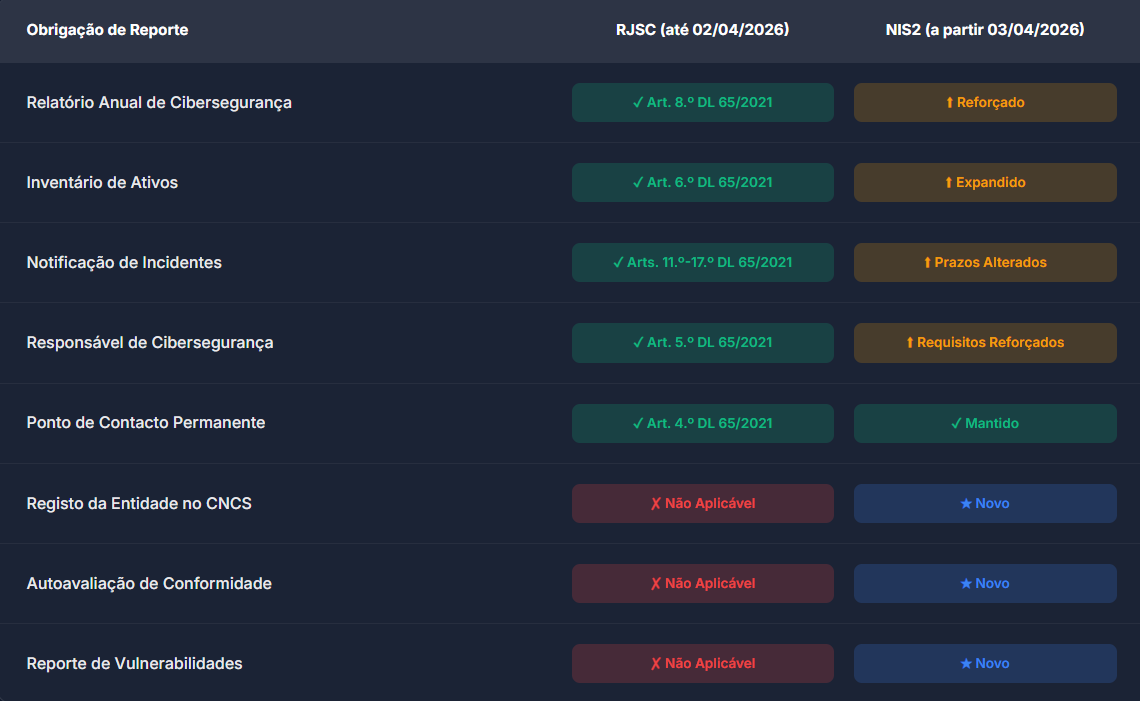Click 'Novo' badge for Reporte de Vulnerabilidades
This screenshot has width=1140, height=701.
coord(985,663)
